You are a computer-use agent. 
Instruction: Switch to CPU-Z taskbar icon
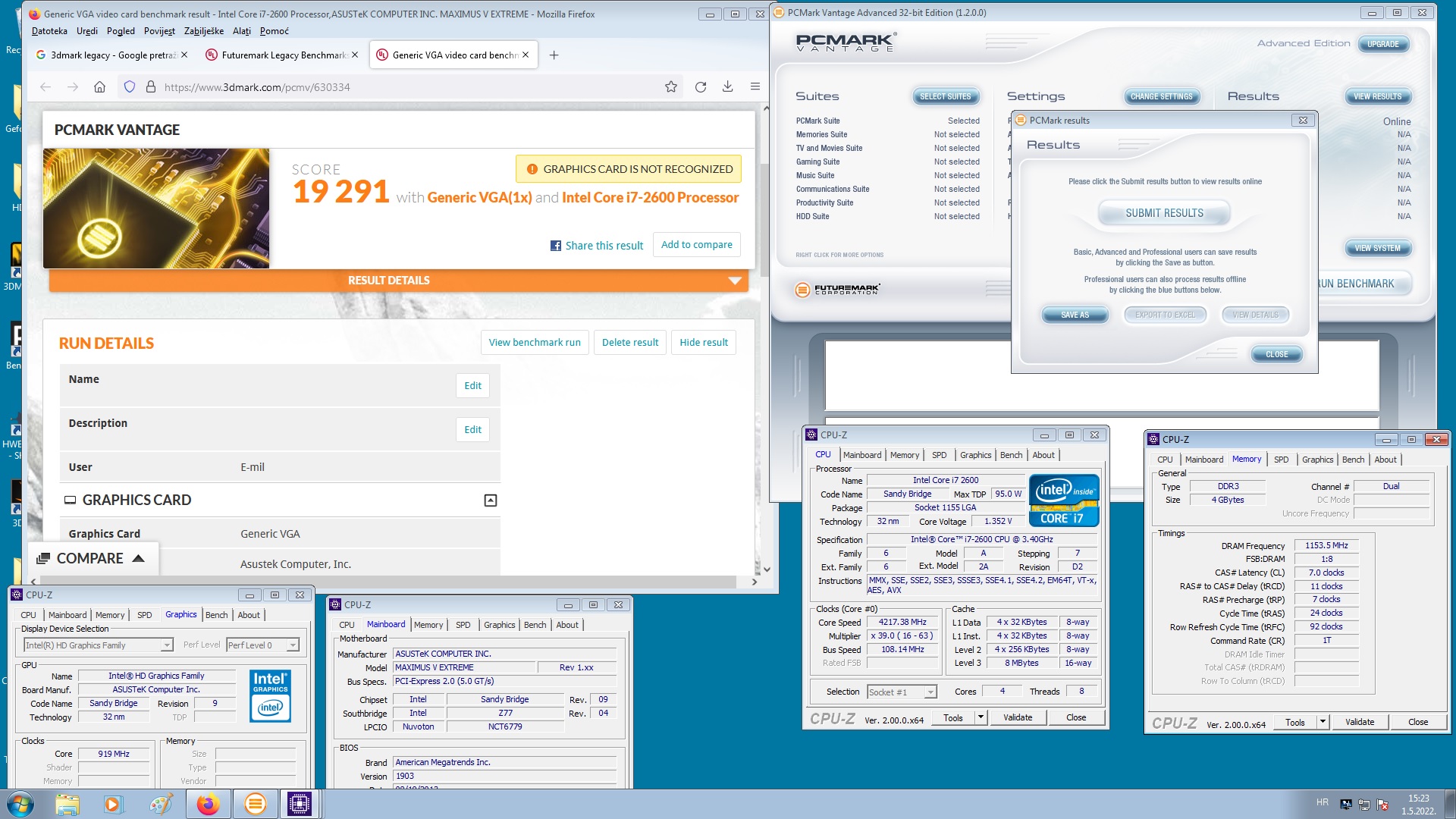[x=300, y=804]
